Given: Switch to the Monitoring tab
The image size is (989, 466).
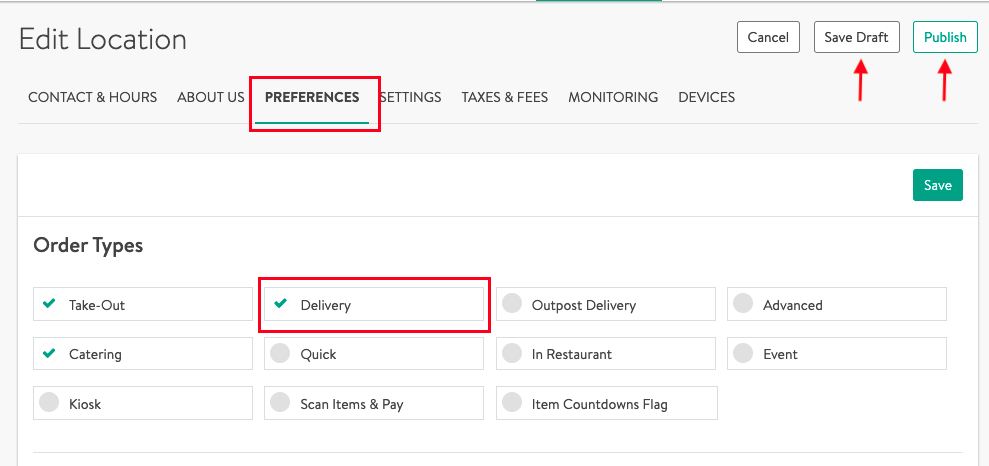Looking at the screenshot, I should (613, 97).
